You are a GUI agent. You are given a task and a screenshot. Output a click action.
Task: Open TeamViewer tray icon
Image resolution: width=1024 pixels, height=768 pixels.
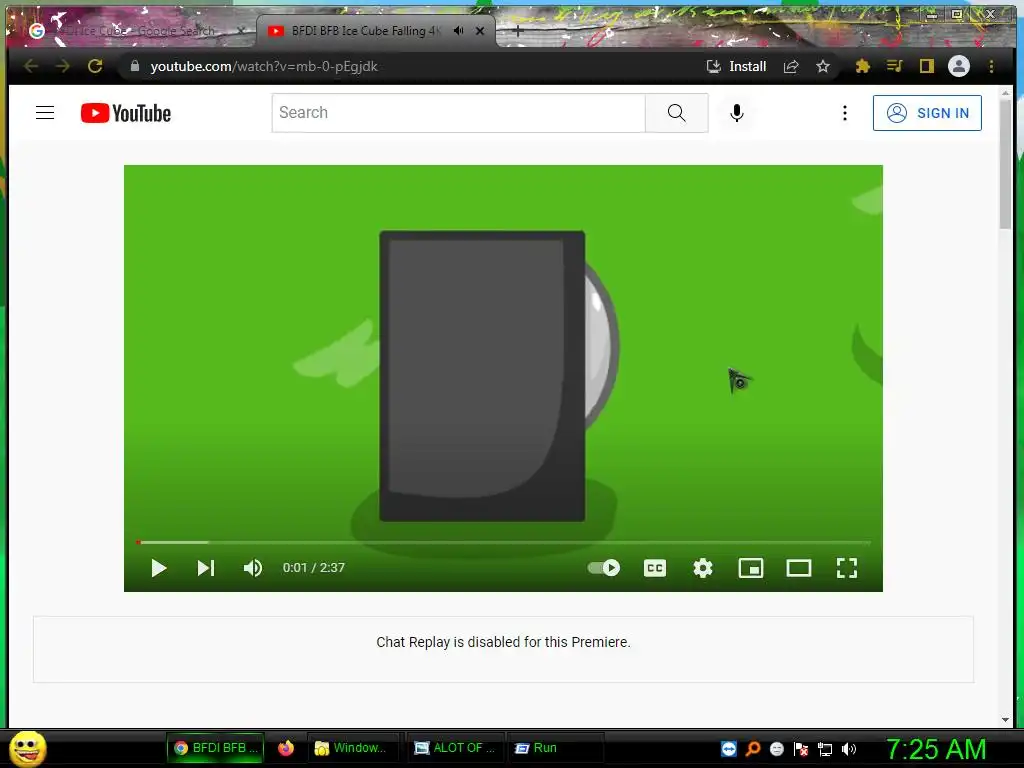(x=729, y=749)
